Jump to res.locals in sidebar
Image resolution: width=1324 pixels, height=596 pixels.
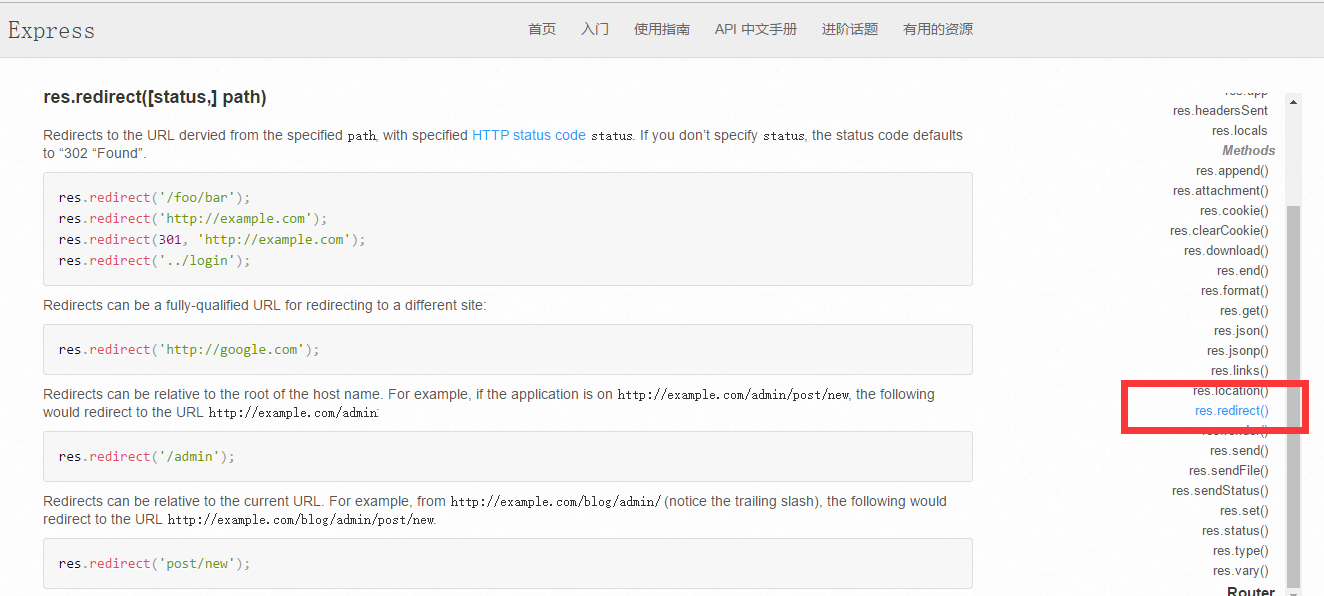1239,131
